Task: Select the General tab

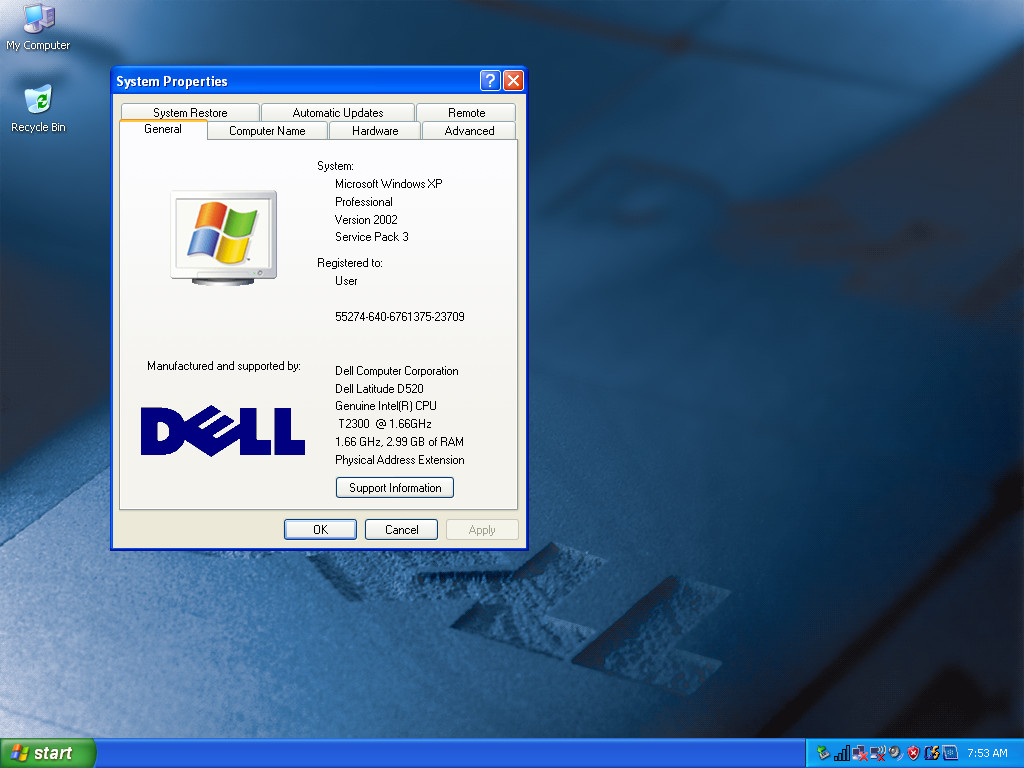Action: (163, 129)
